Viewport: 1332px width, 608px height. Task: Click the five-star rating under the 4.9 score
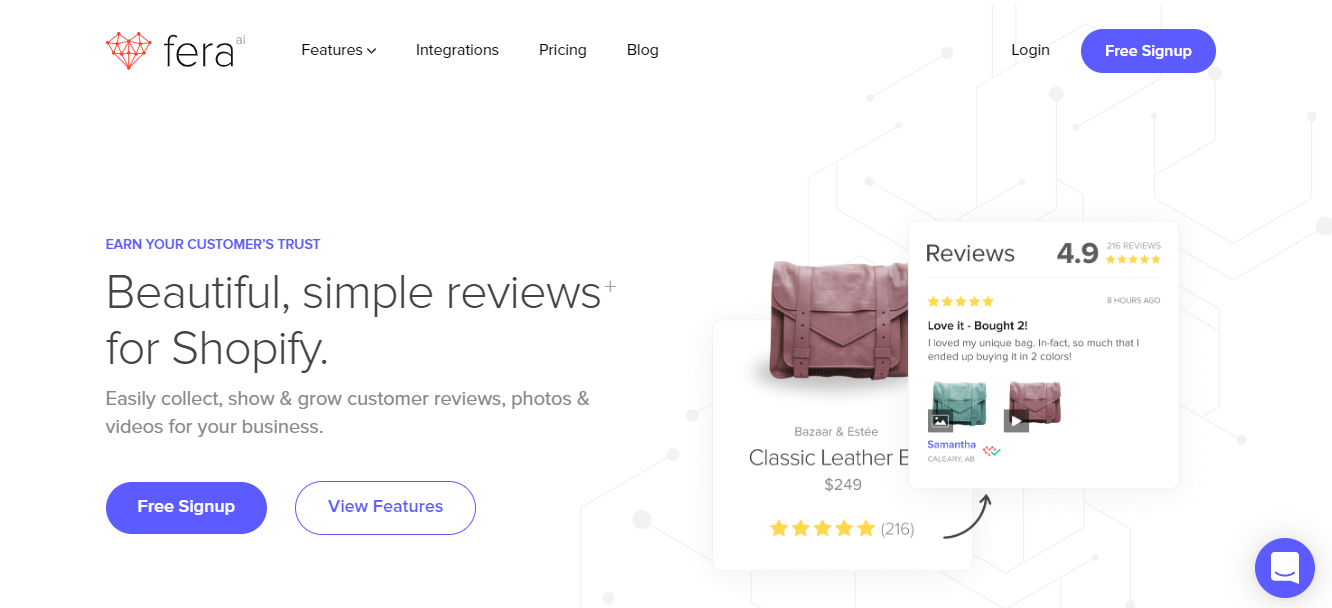pos(1134,260)
